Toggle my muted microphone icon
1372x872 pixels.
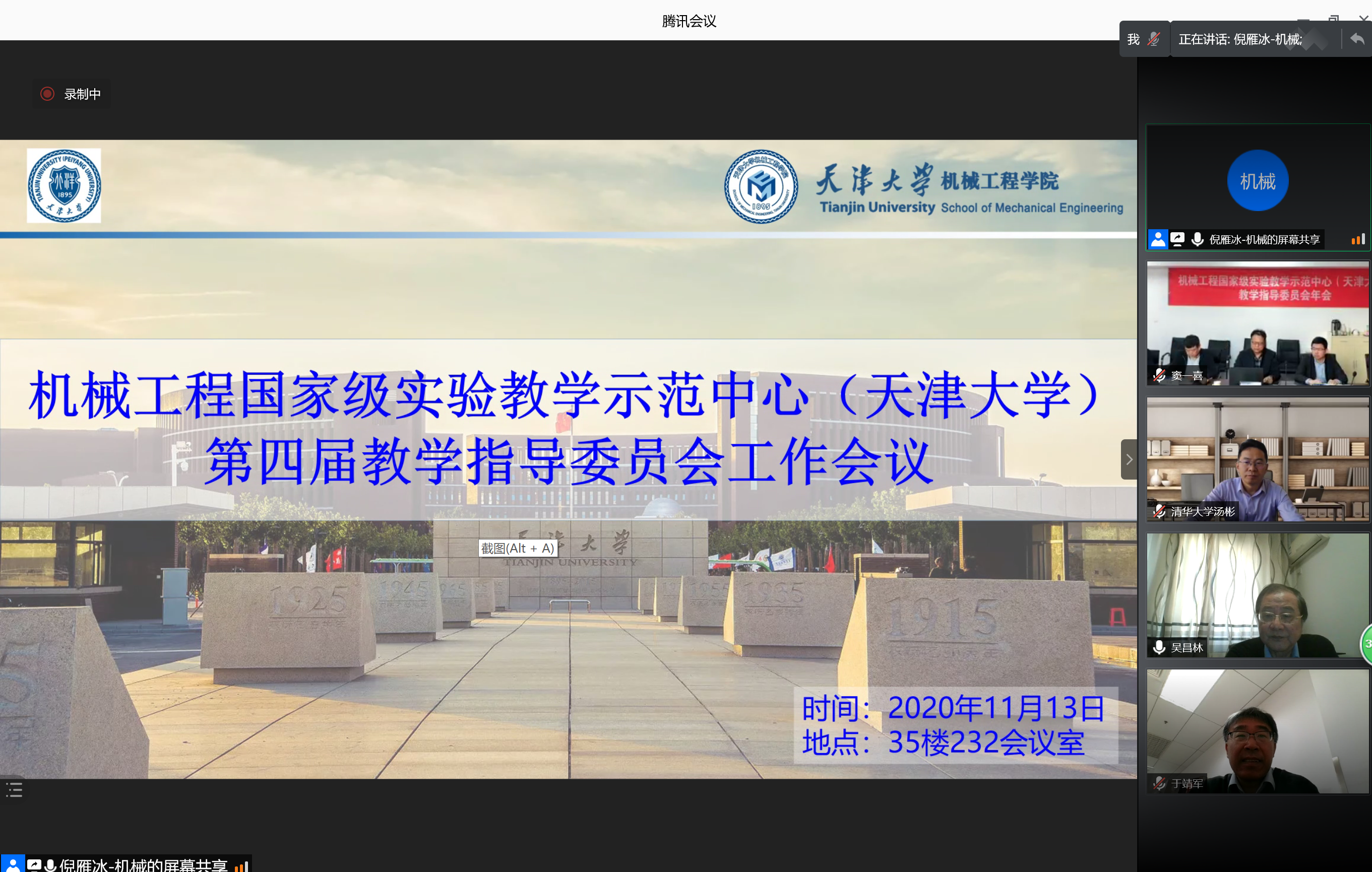pos(1154,39)
